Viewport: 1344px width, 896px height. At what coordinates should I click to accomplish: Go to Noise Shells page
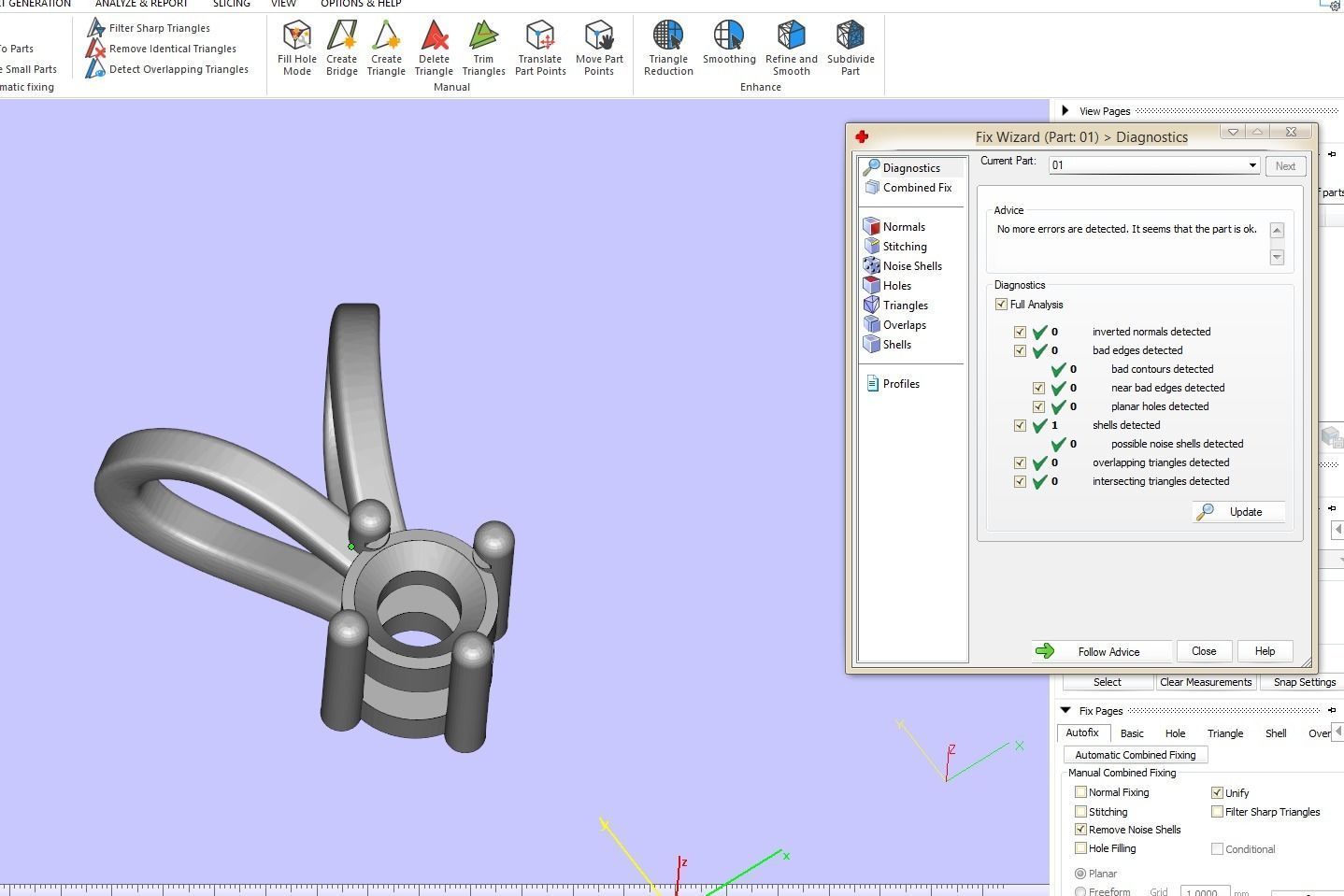903,266
